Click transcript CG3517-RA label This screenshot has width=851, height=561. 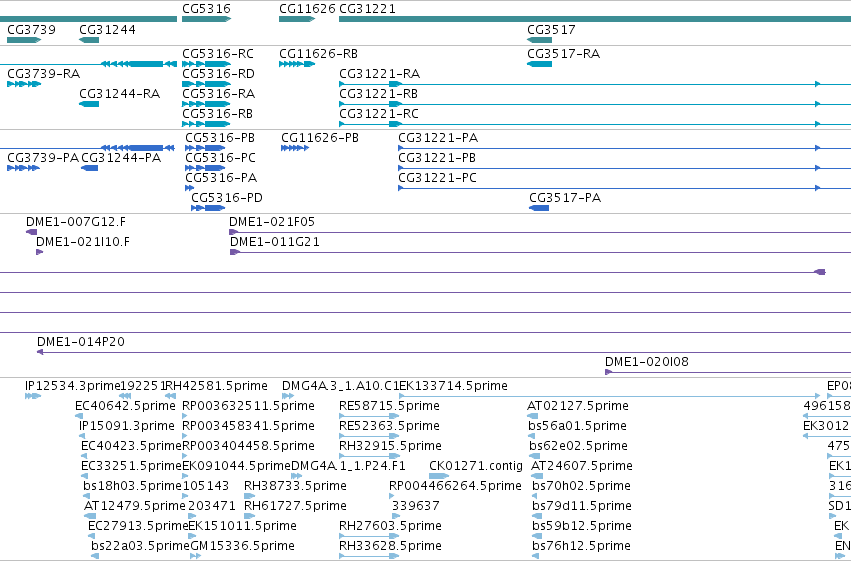(563, 54)
